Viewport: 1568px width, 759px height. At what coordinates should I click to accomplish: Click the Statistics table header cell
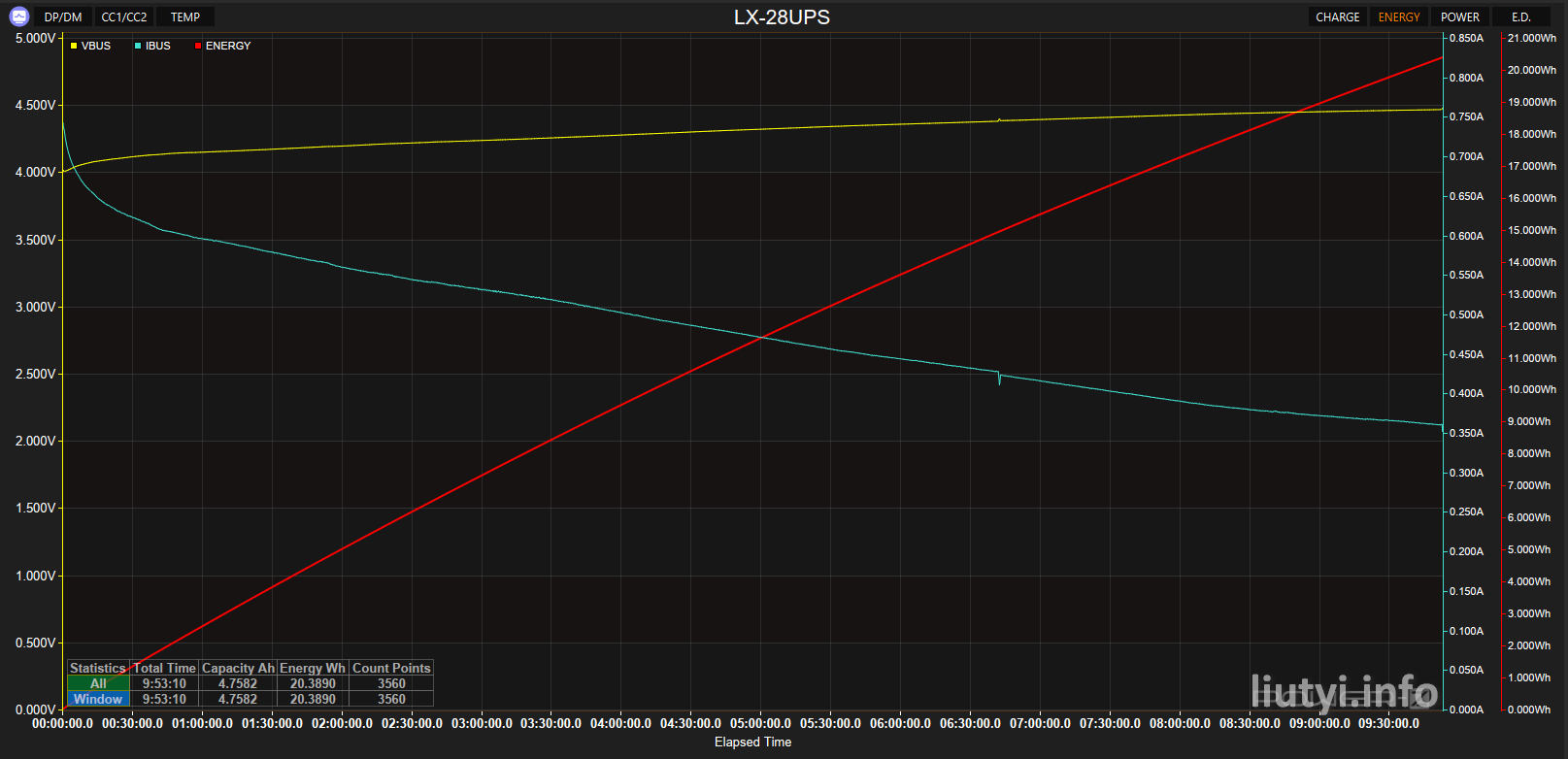click(97, 668)
